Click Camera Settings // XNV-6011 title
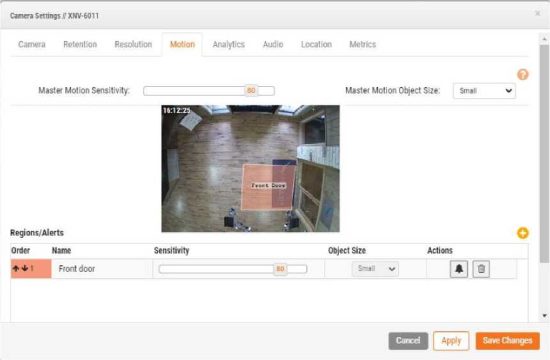 tap(54, 16)
